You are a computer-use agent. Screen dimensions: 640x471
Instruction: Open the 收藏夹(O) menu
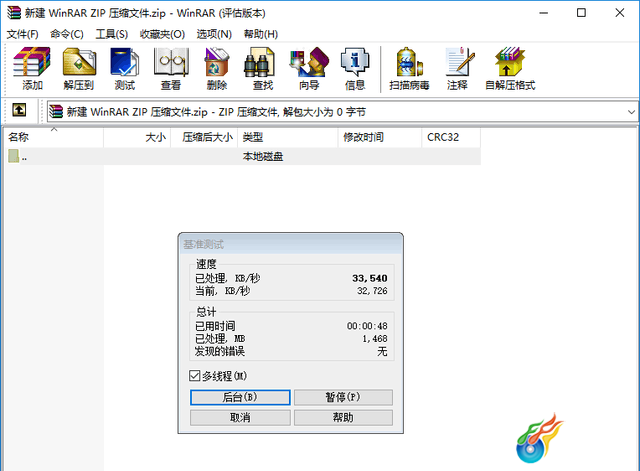point(162,34)
